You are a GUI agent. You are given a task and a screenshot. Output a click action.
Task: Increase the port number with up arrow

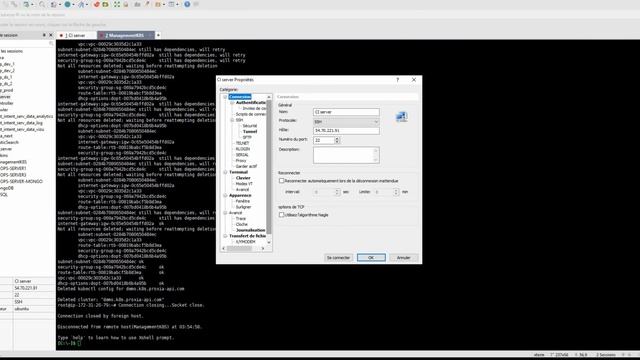point(337,138)
